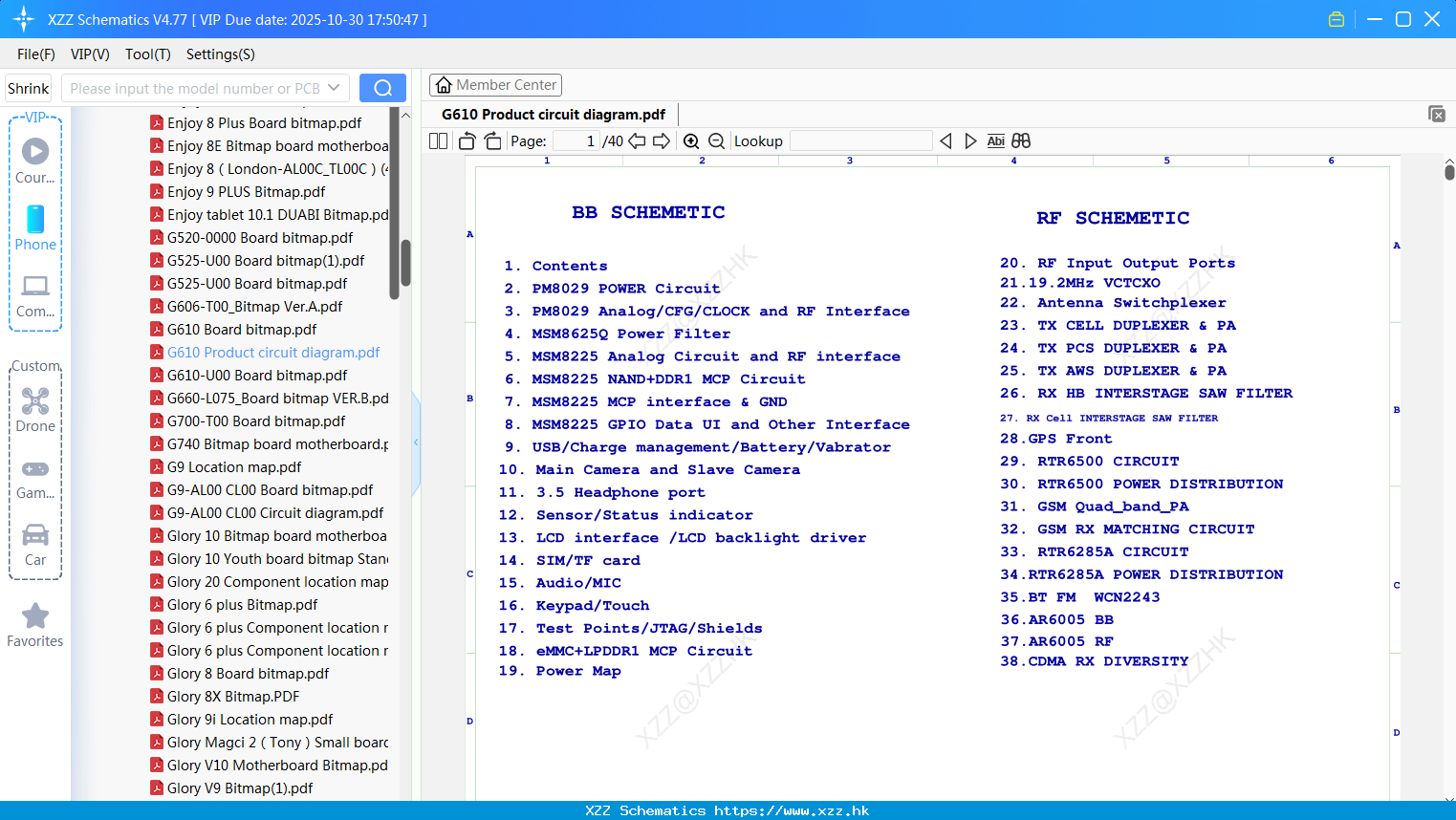Open the Drone category
This screenshot has height=820, width=1456.
click(x=35, y=409)
